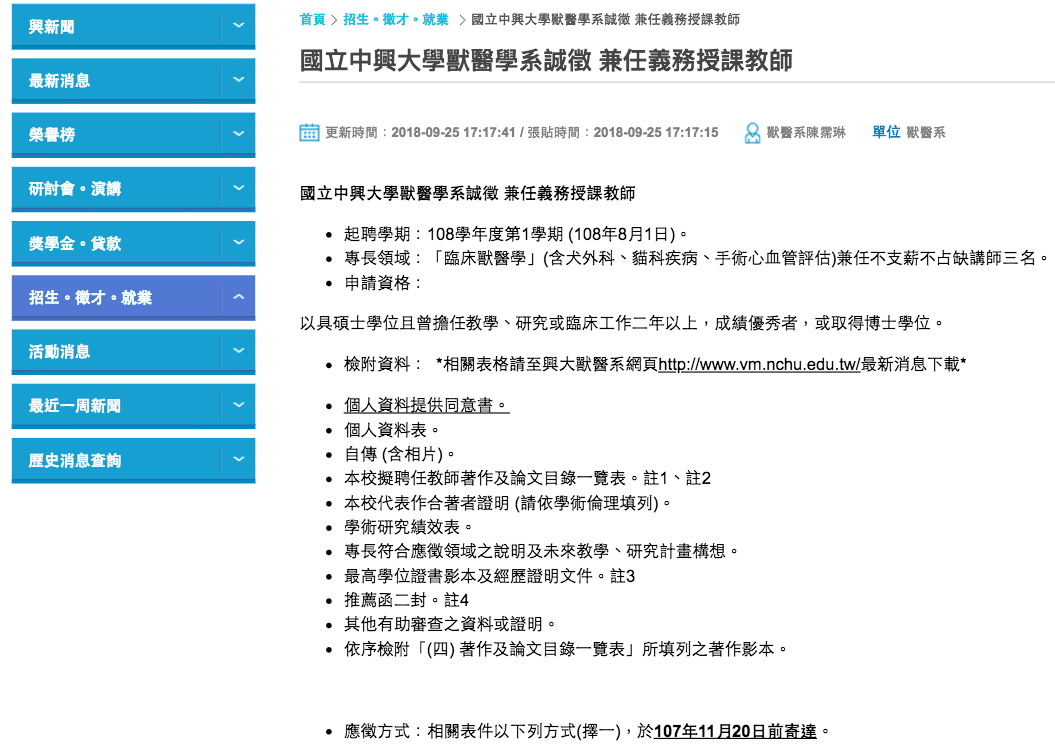Open the 最近一周新聞 sidebar menu item
Viewport: 1055px width, 751px height.
click(x=133, y=406)
